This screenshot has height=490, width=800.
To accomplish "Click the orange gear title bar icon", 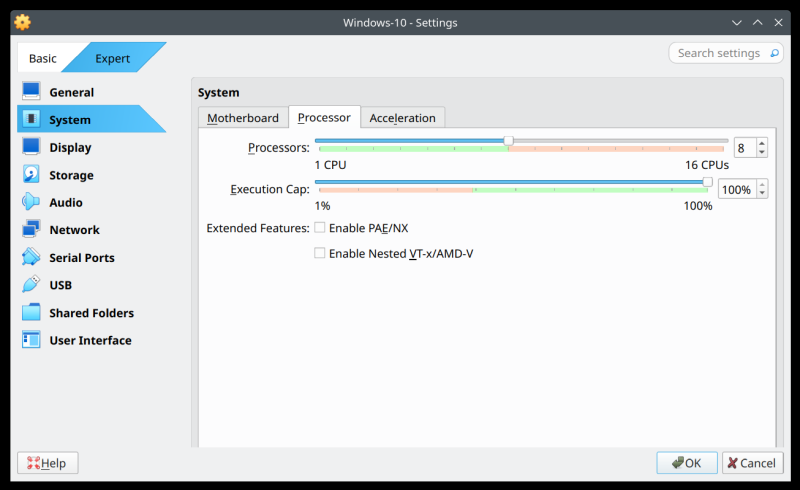I will pos(22,22).
